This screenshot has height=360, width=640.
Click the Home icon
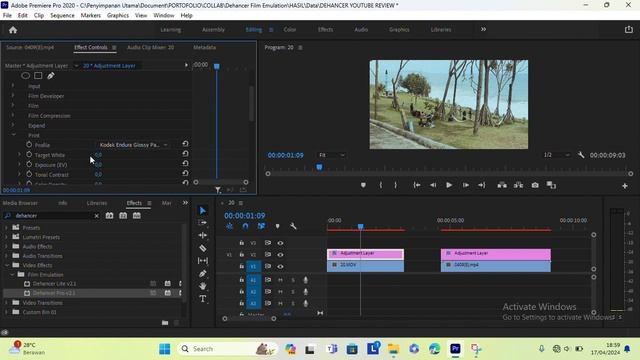(13, 30)
